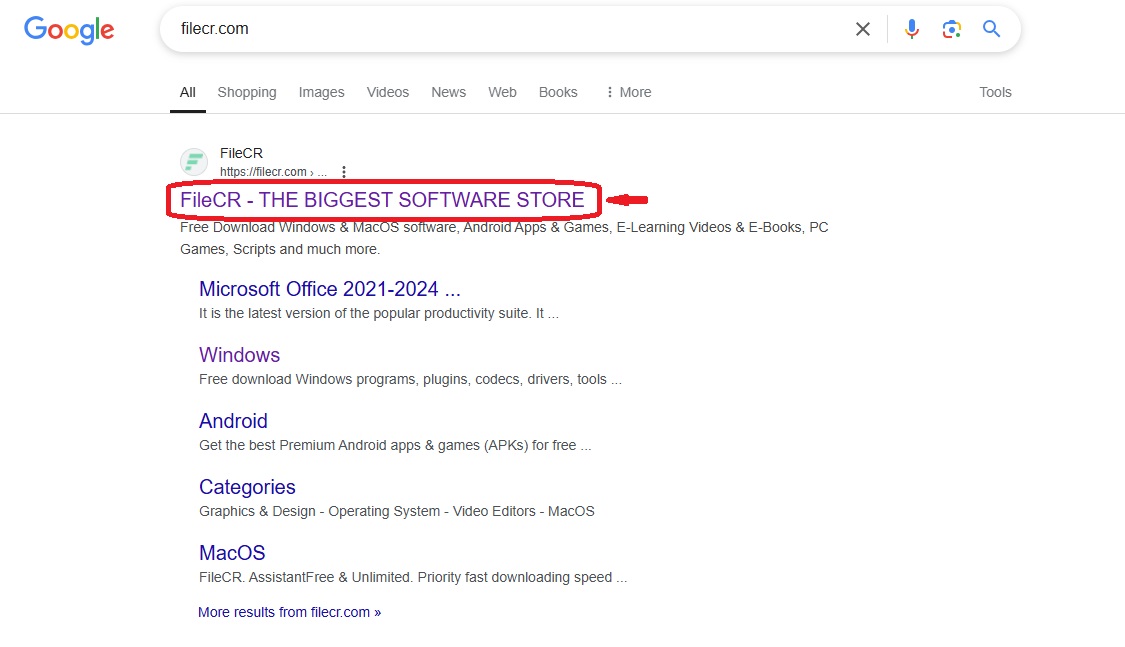Screen dimensions: 1125x647
Task: Select the All results tab
Action: 187,92
